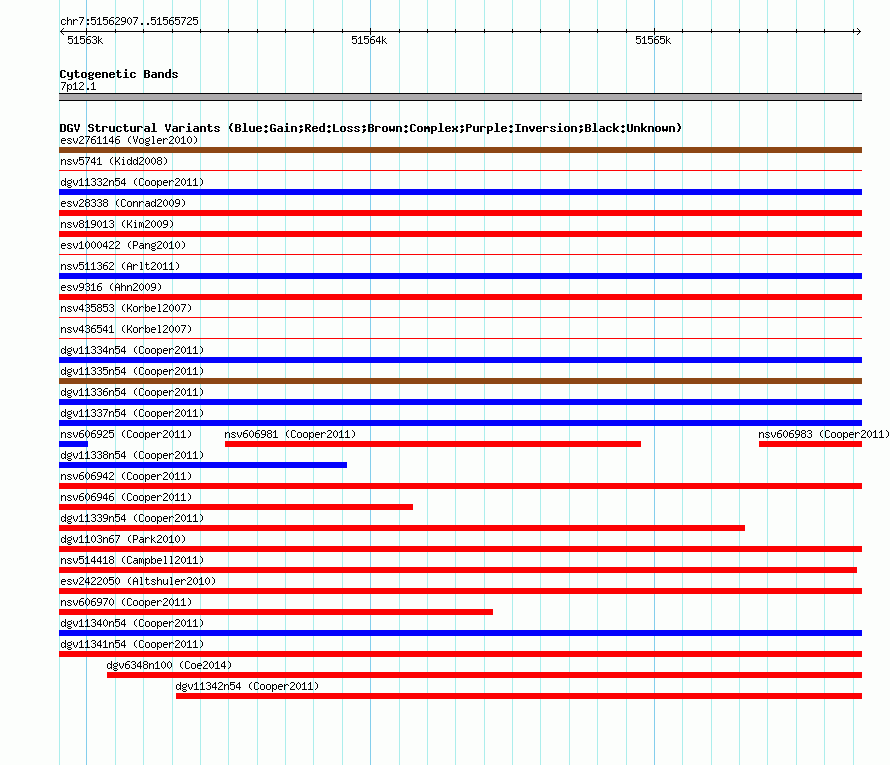Select the nsv5741 (Kidd2008) label

coord(114,161)
